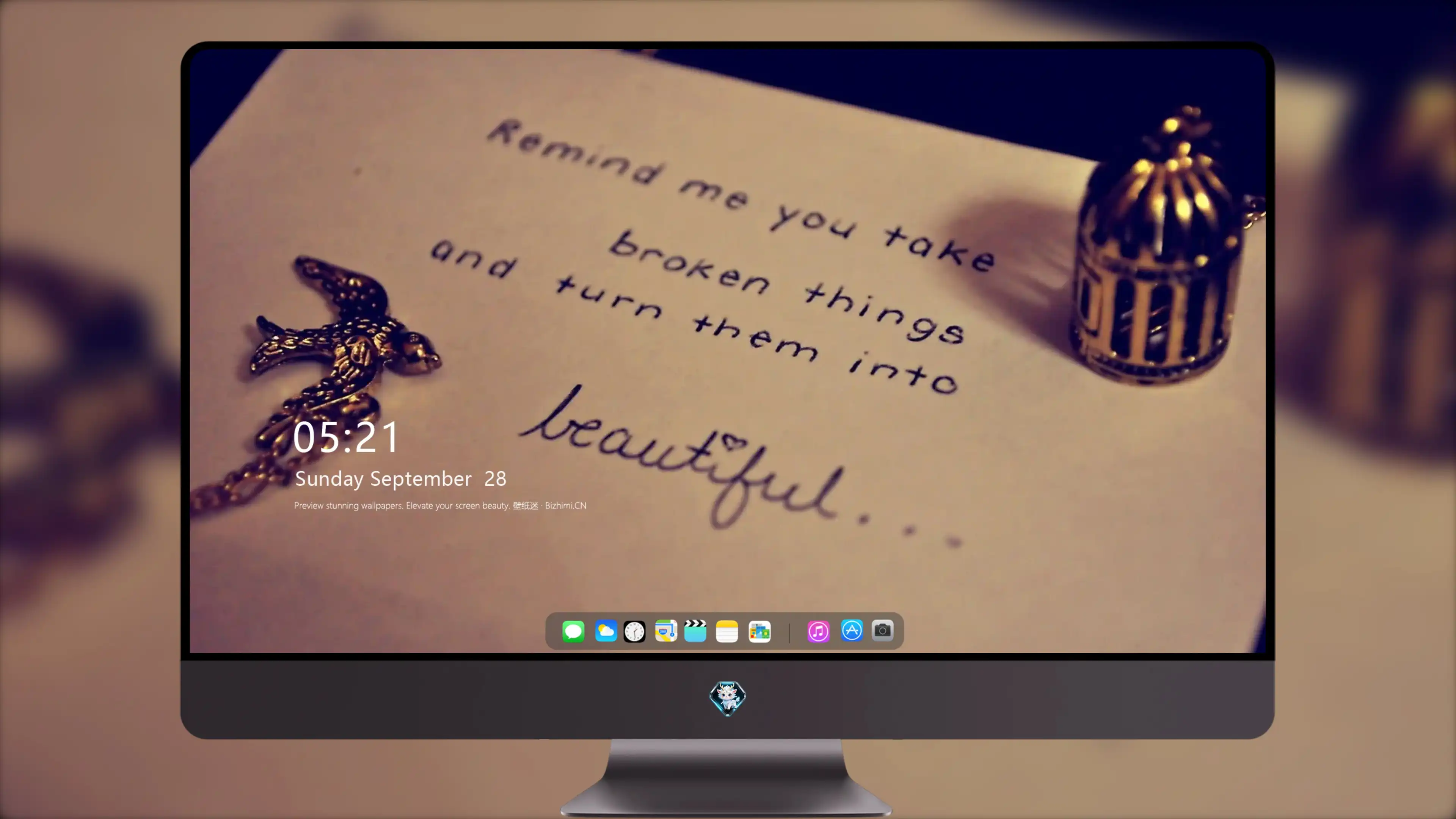Click the "Preview stunning wallpapers" caption

tap(440, 505)
